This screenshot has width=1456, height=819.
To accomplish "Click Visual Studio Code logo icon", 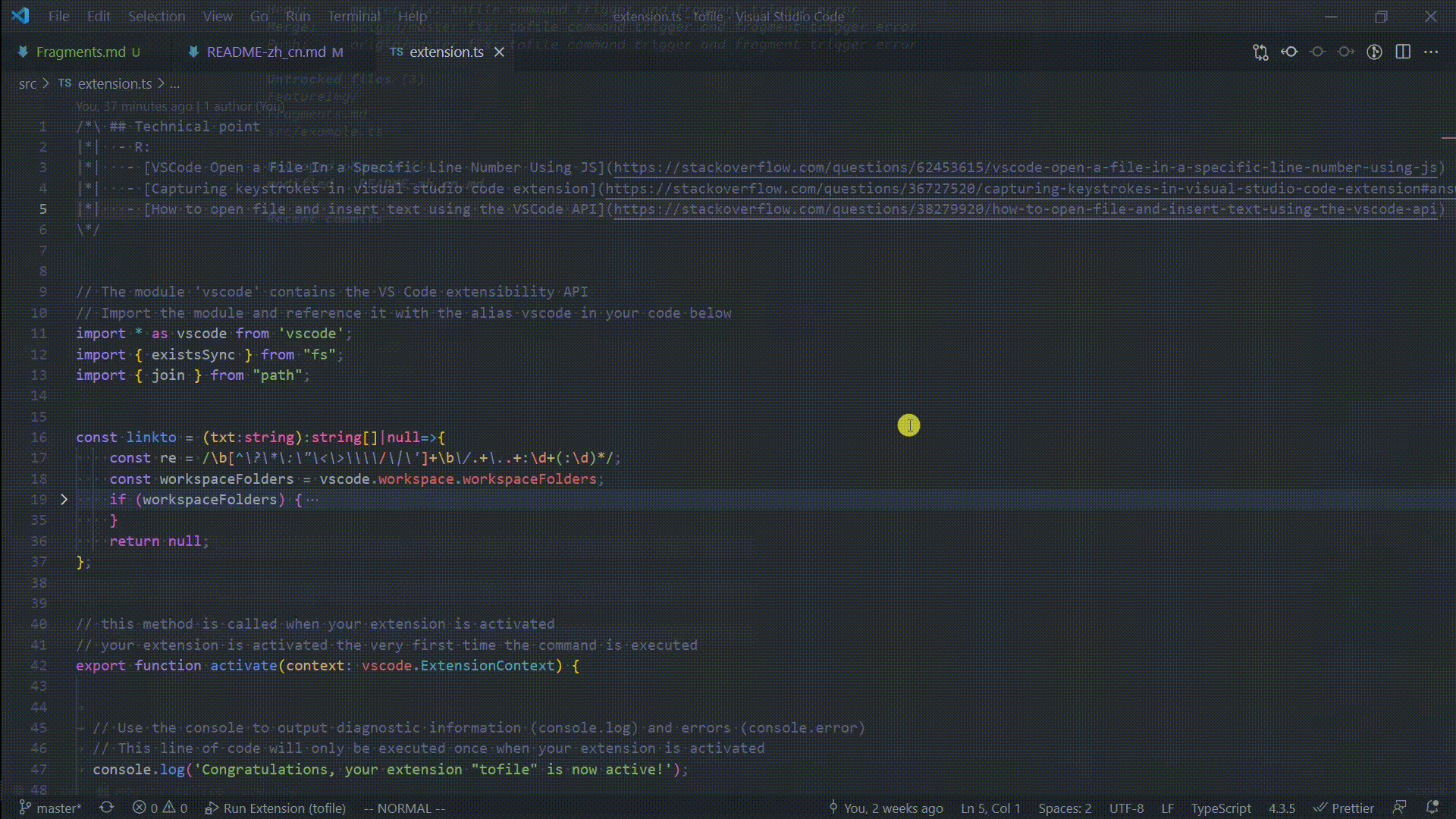I will (20, 16).
